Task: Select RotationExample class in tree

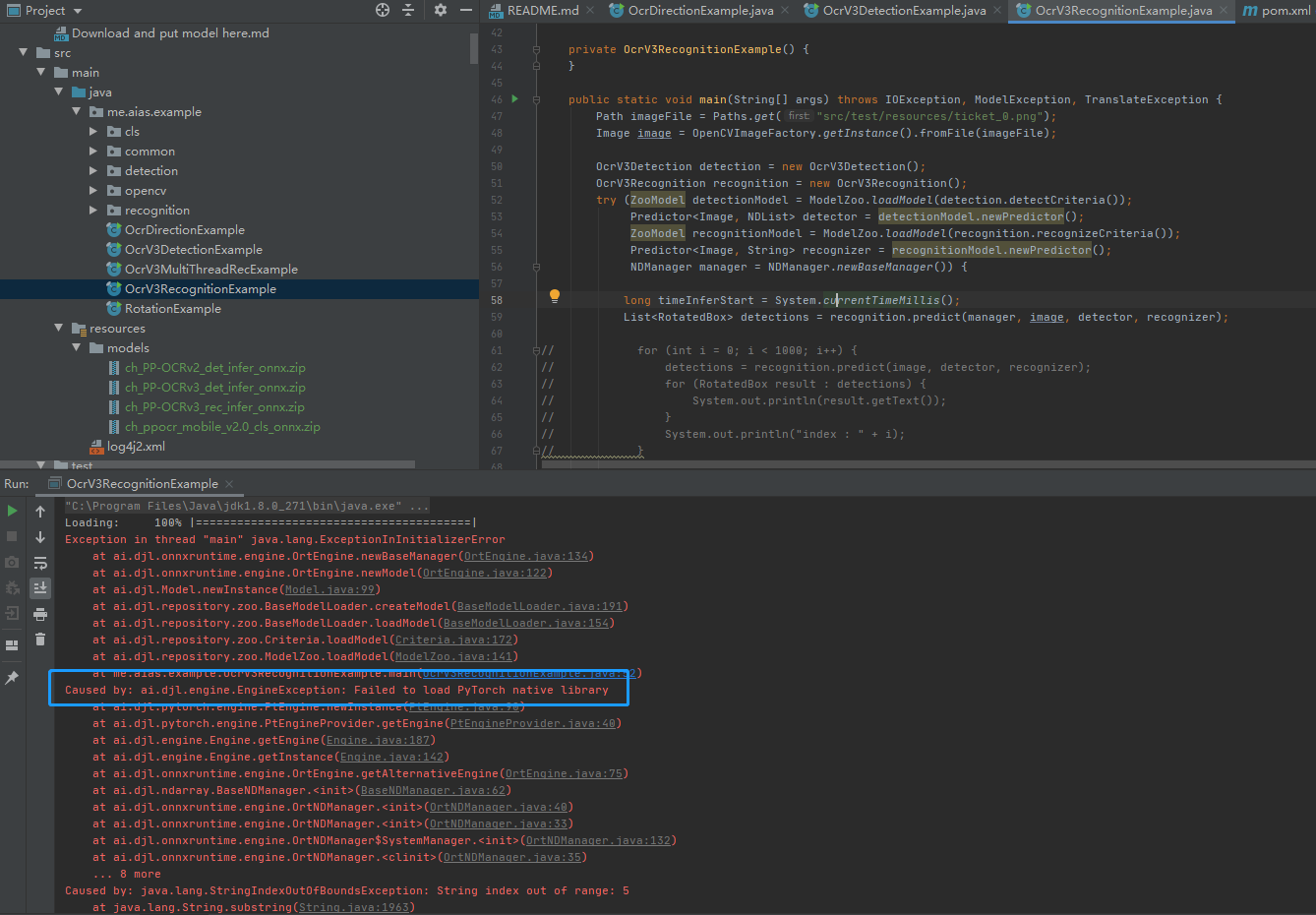Action: [173, 308]
